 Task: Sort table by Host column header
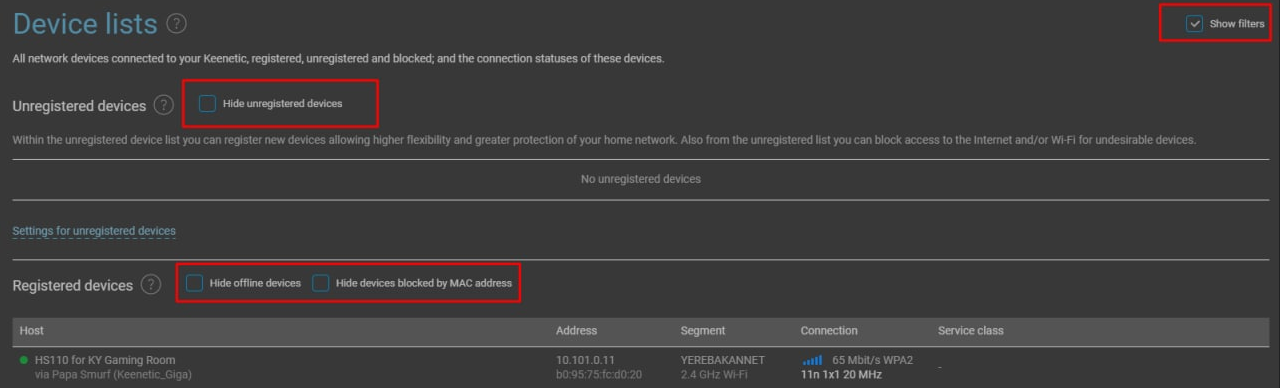[x=32, y=330]
